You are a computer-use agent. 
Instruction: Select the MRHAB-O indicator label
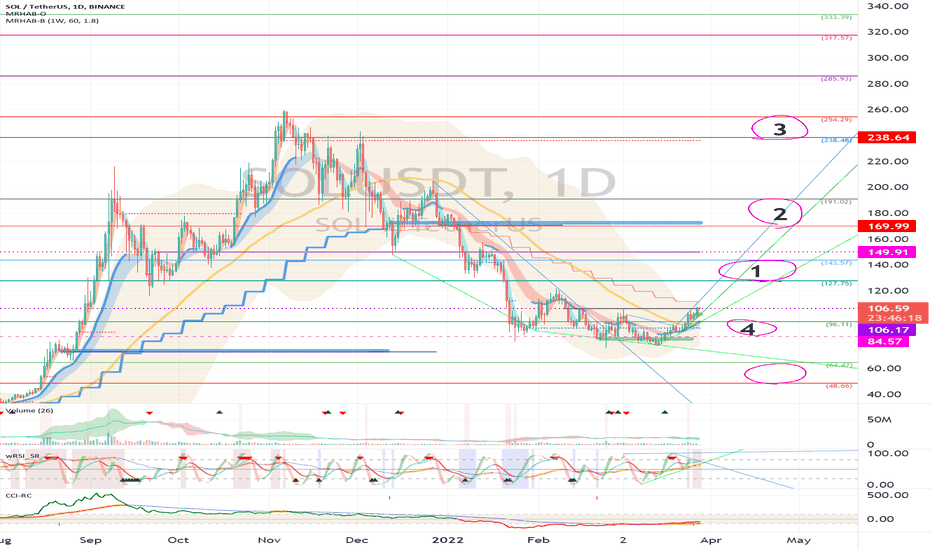pos(26,14)
